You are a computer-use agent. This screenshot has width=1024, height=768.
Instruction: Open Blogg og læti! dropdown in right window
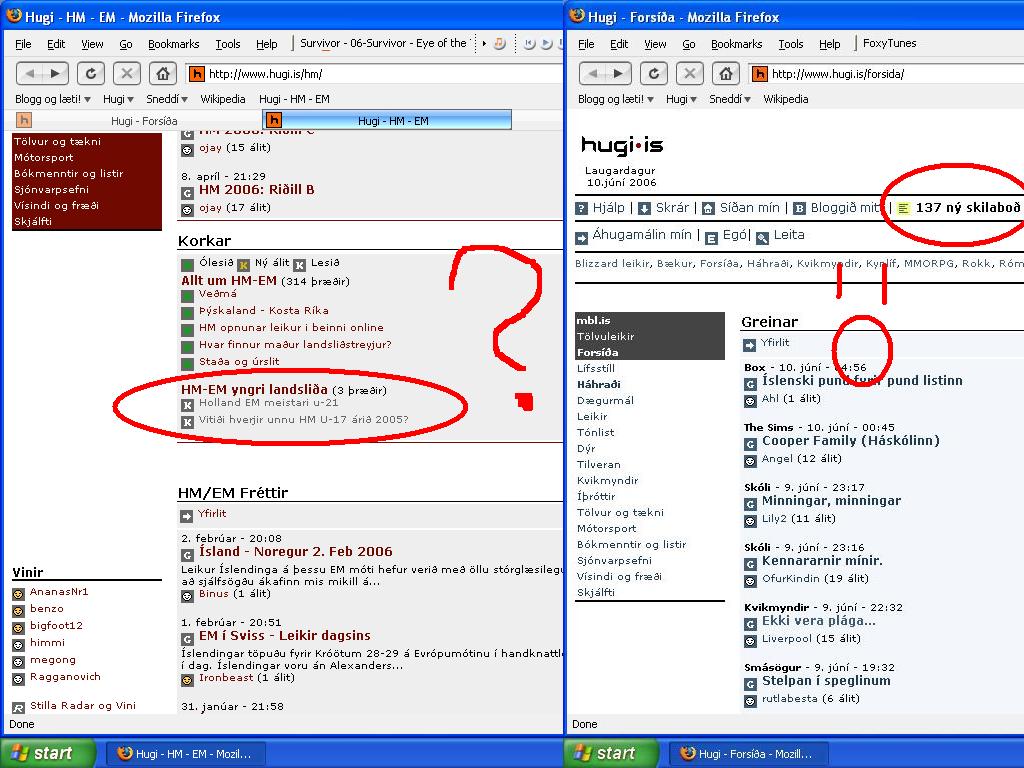[x=615, y=99]
